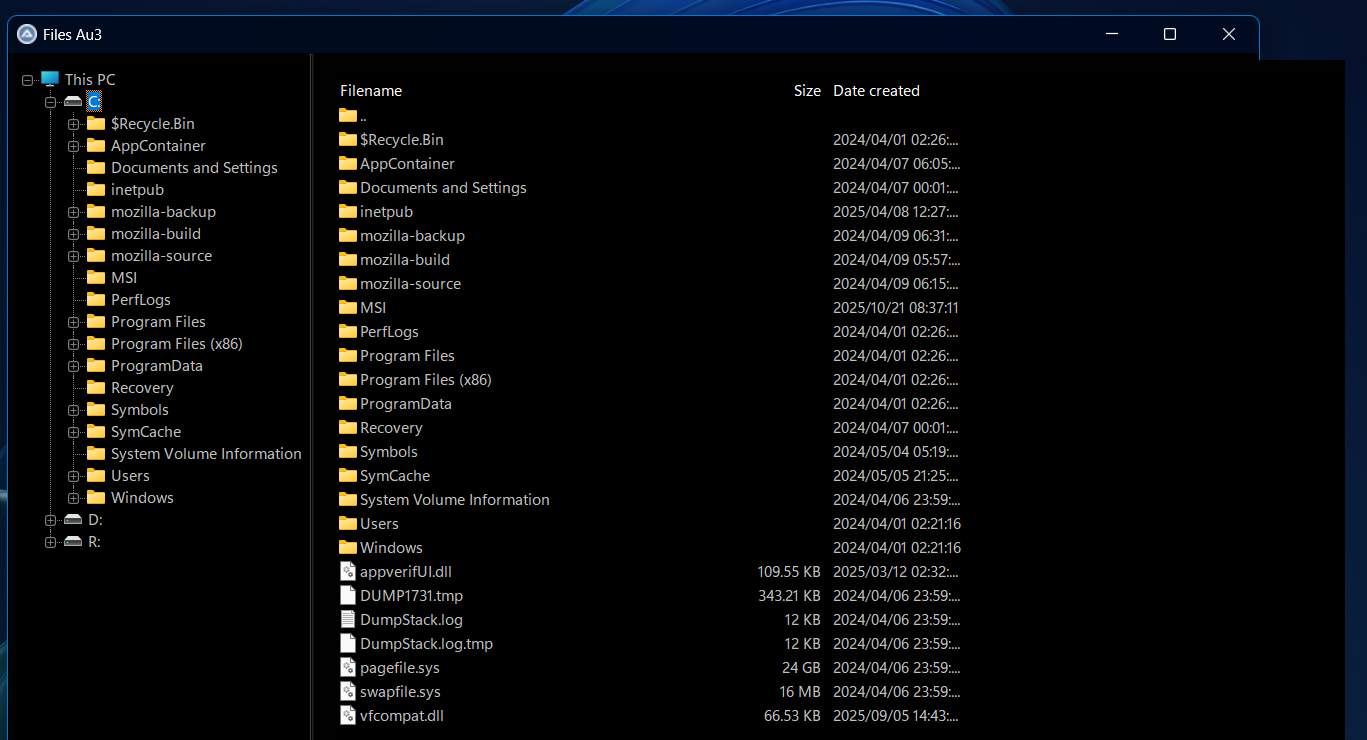This screenshot has width=1367, height=740.
Task: Select the C drive icon in tree
Action: (x=73, y=101)
